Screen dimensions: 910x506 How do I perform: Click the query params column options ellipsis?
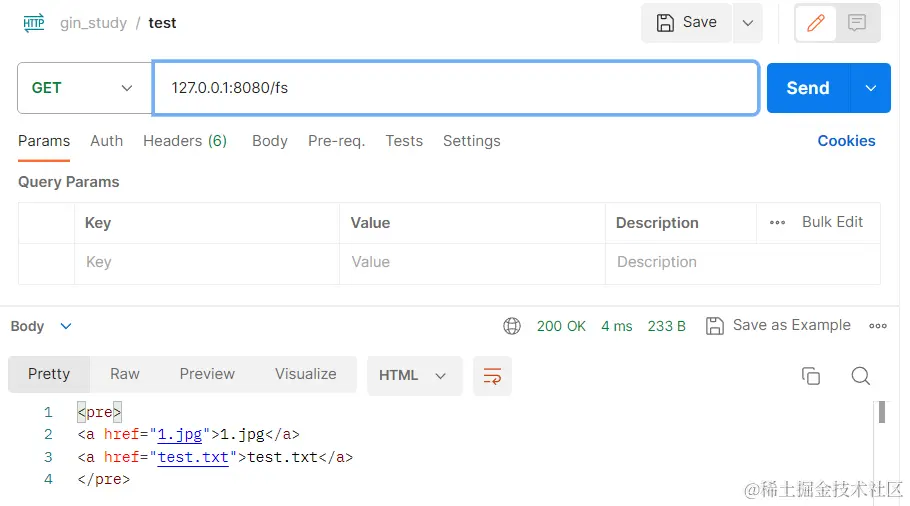click(777, 223)
